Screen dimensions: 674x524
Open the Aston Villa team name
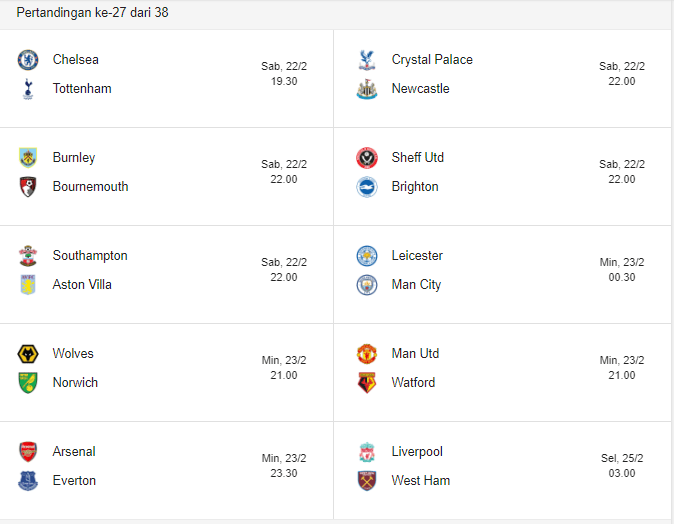(x=82, y=284)
